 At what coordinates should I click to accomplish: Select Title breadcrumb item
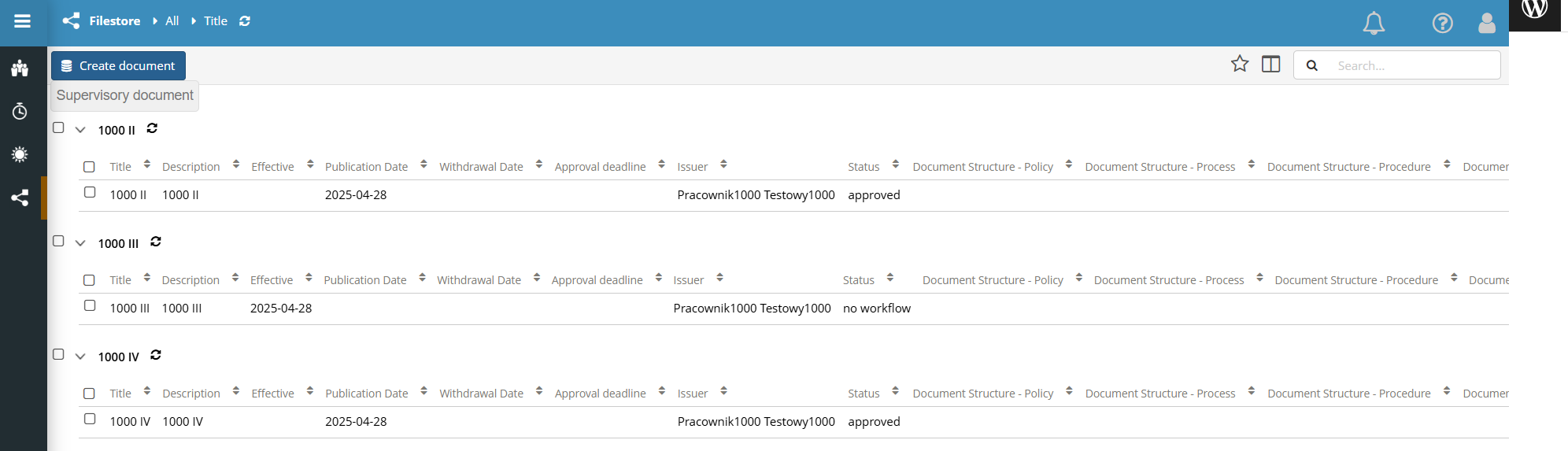click(x=216, y=21)
